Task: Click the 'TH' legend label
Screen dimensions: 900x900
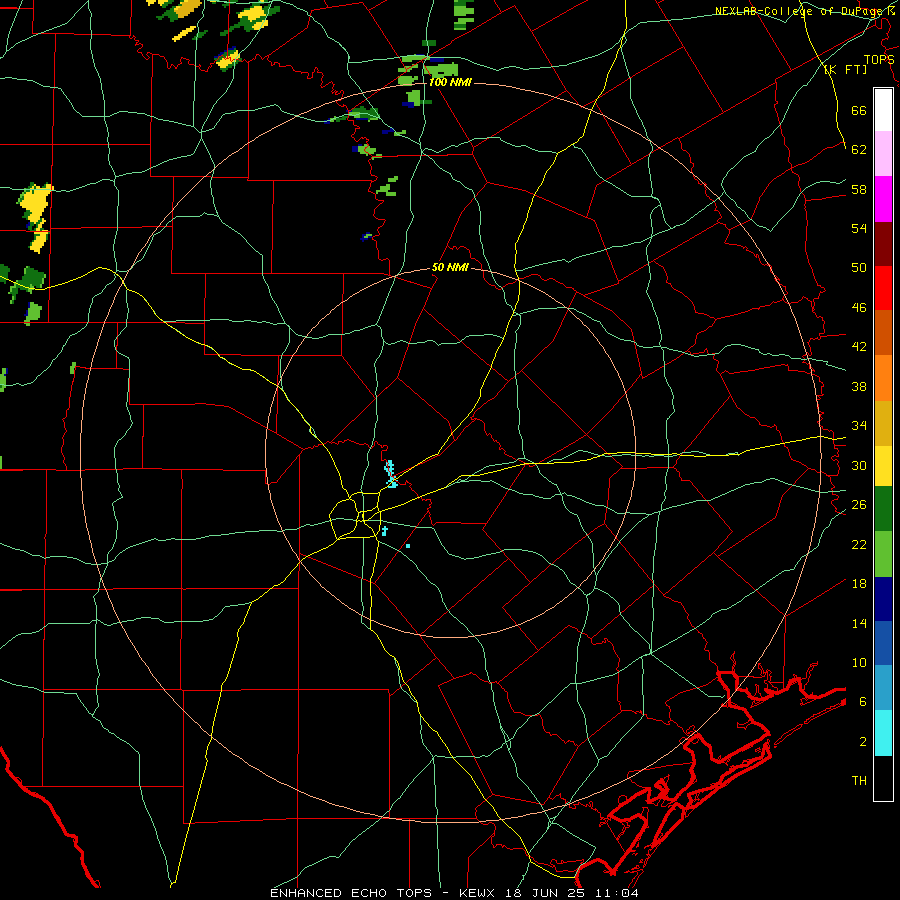Action: pos(859,781)
